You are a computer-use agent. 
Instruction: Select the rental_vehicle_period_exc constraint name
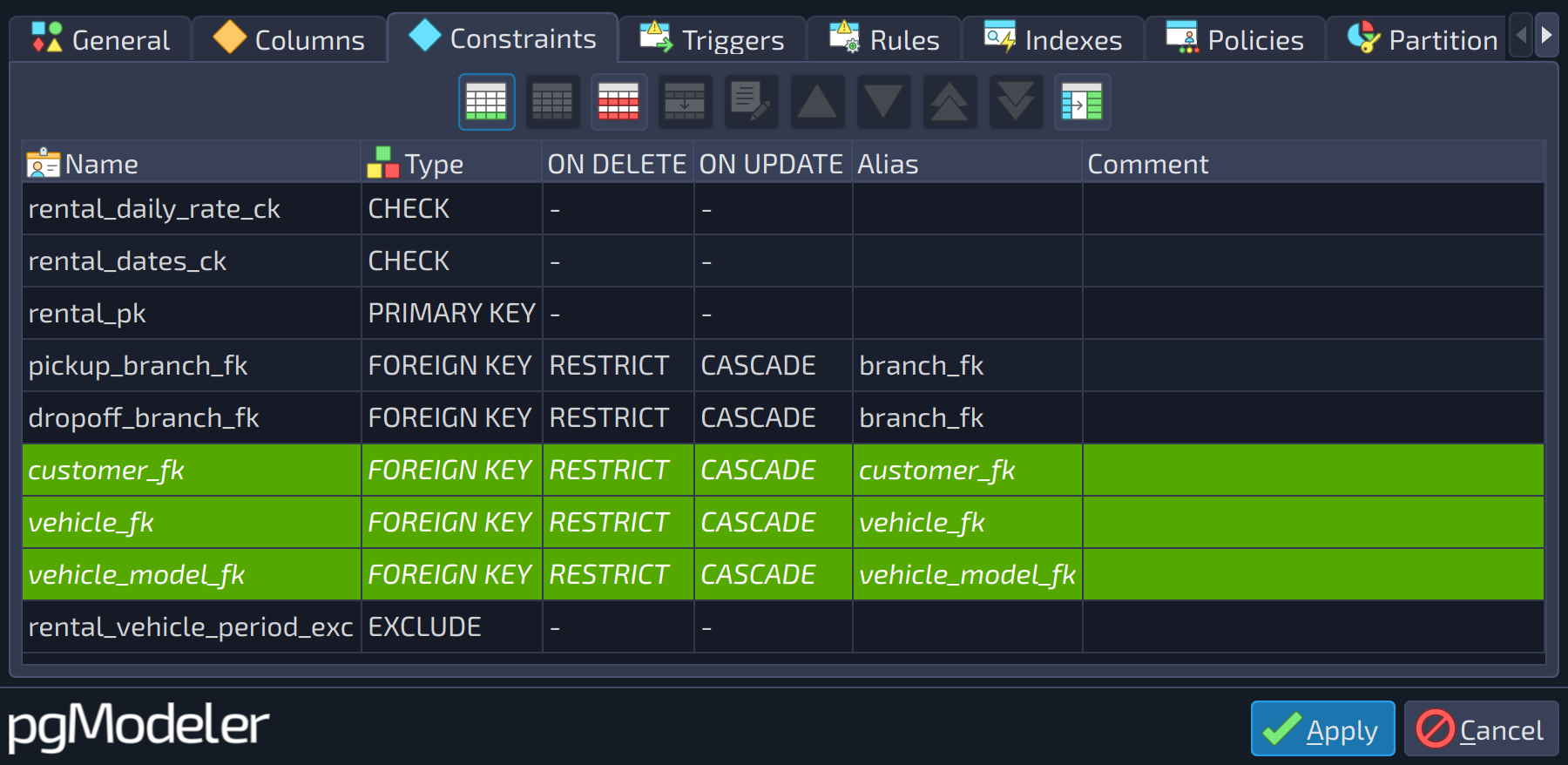[191, 627]
